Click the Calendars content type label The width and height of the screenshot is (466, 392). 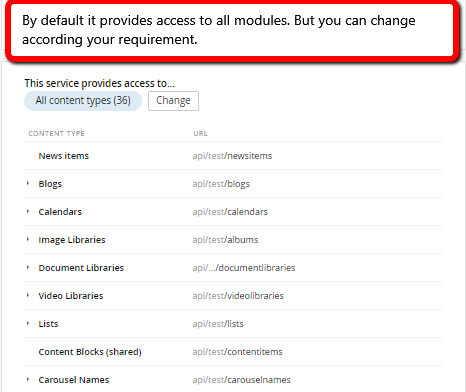(x=60, y=212)
